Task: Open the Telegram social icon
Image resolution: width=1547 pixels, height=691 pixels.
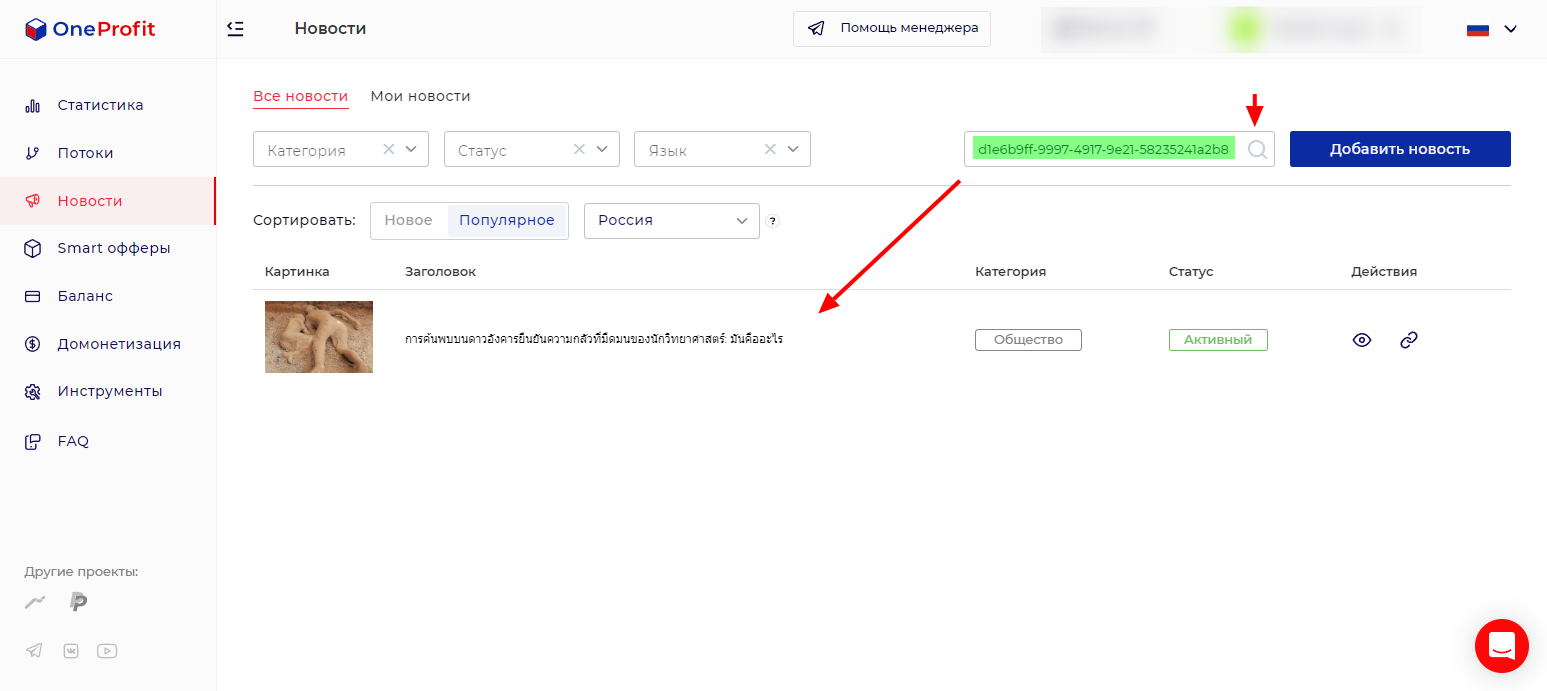Action: pyautogui.click(x=35, y=651)
